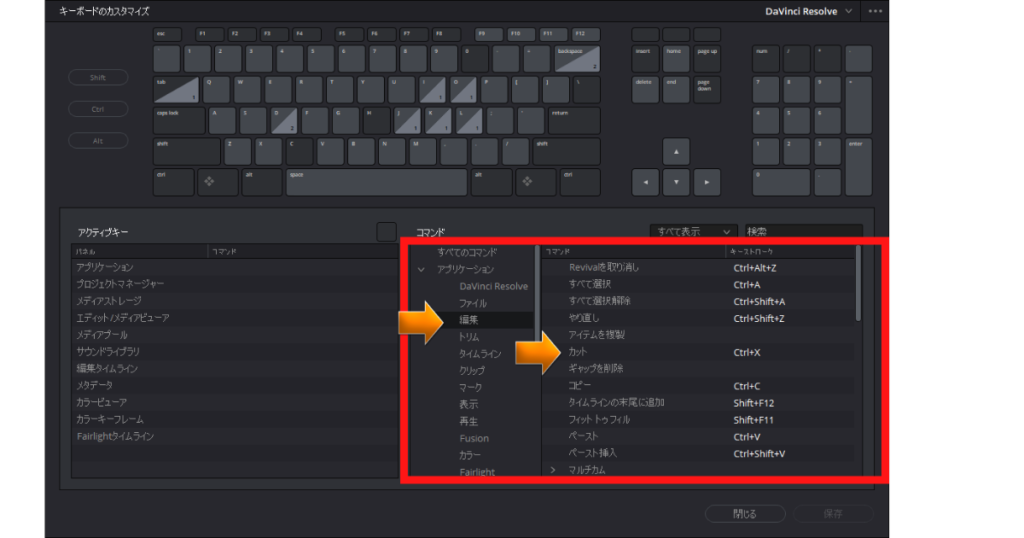Screen dimensions: 1024x538
Task: Click the left OS key beside left ctrl
Action: [x=211, y=182]
